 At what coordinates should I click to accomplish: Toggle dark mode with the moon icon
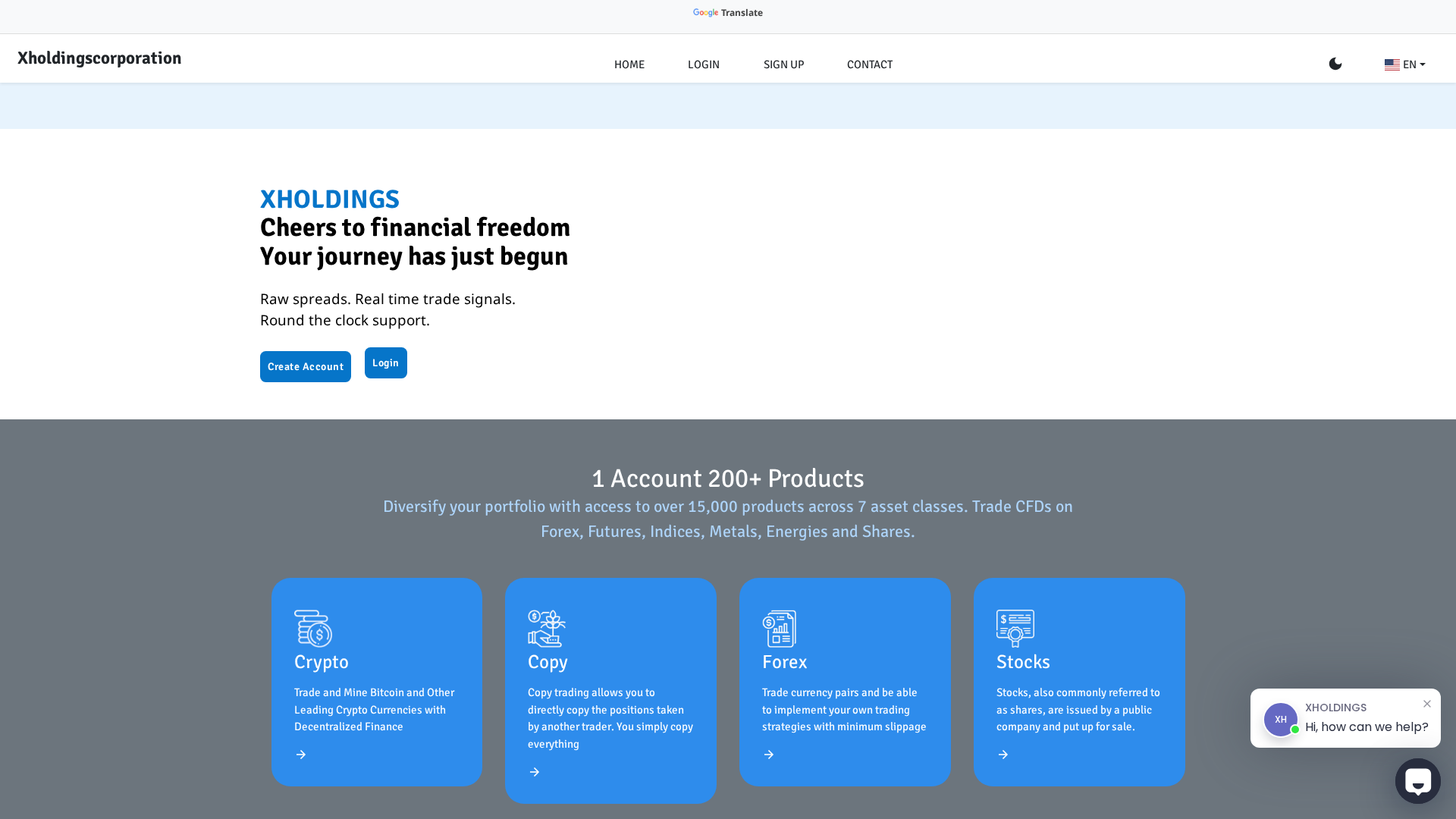[1335, 64]
